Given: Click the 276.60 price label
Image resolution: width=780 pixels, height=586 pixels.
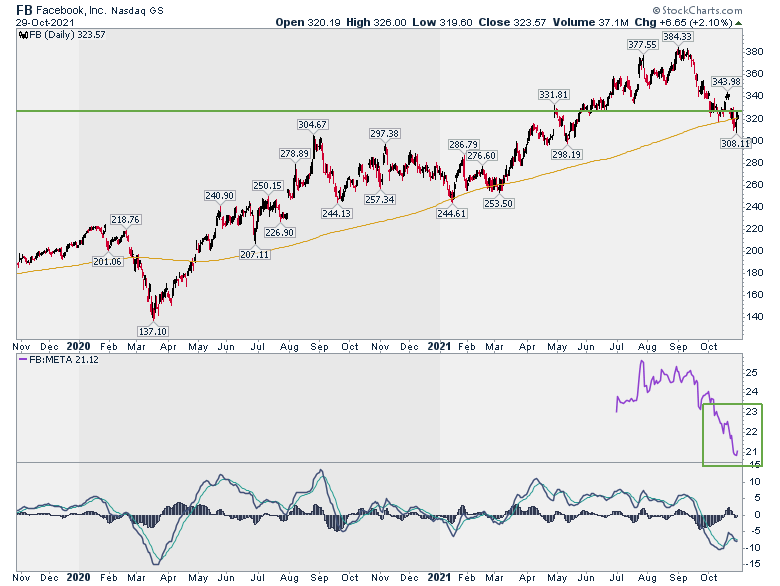Looking at the screenshot, I should pyautogui.click(x=482, y=156).
